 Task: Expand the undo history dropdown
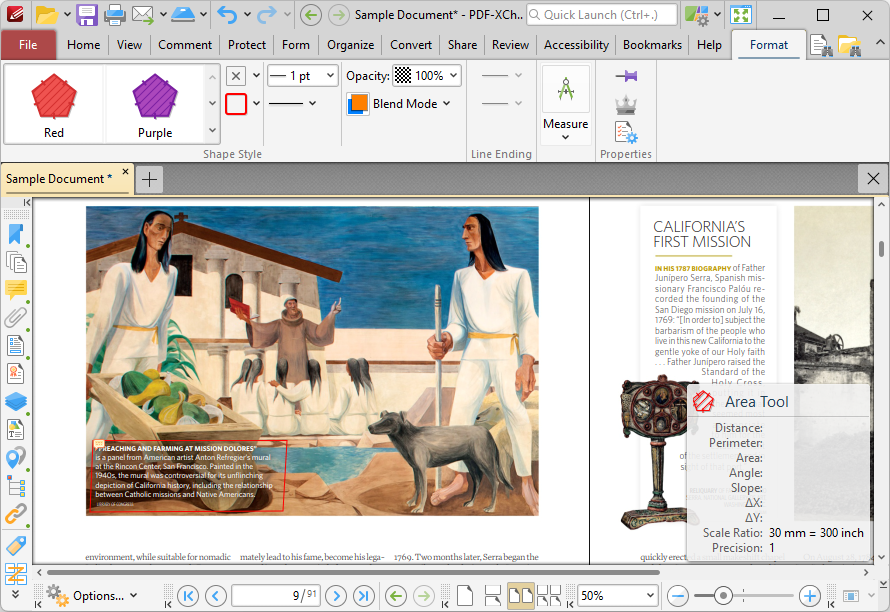pyautogui.click(x=247, y=15)
